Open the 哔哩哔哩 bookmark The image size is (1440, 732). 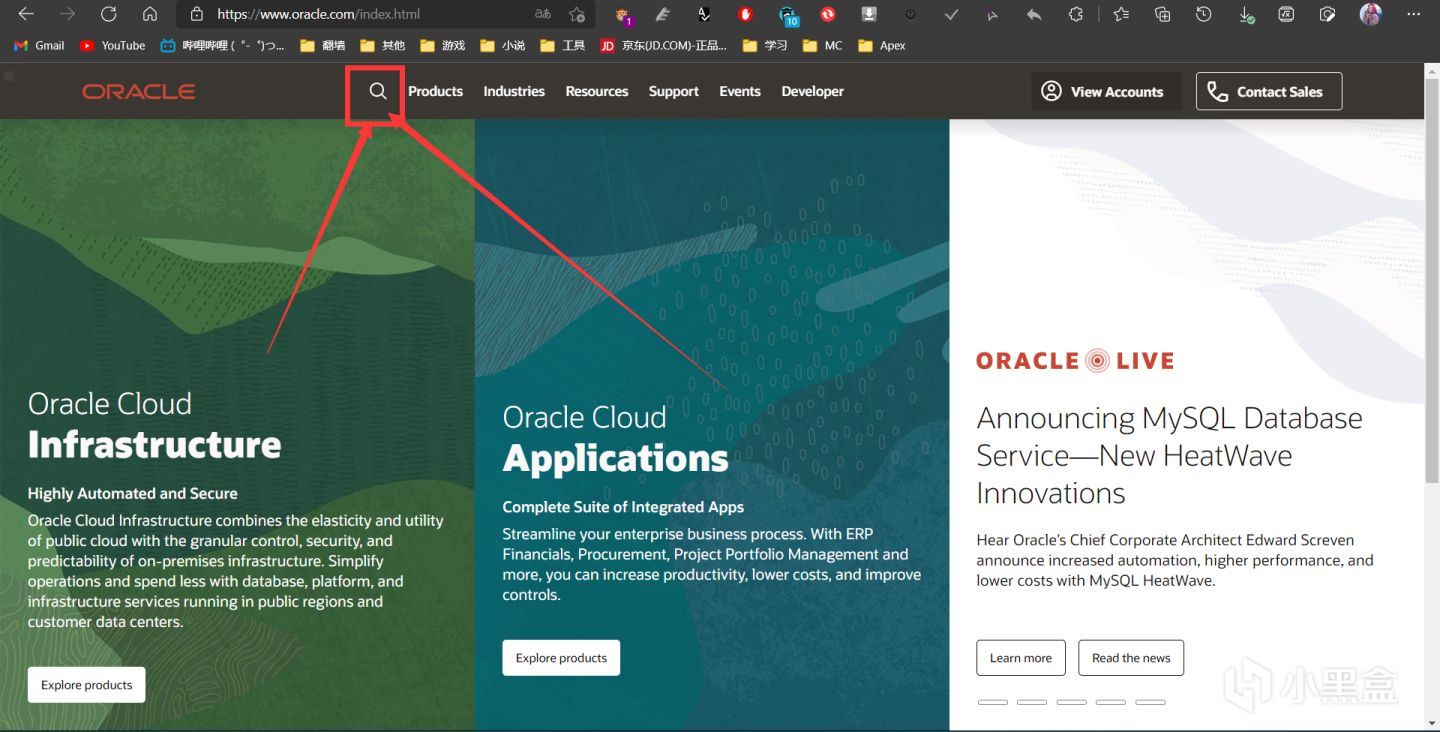coord(222,45)
